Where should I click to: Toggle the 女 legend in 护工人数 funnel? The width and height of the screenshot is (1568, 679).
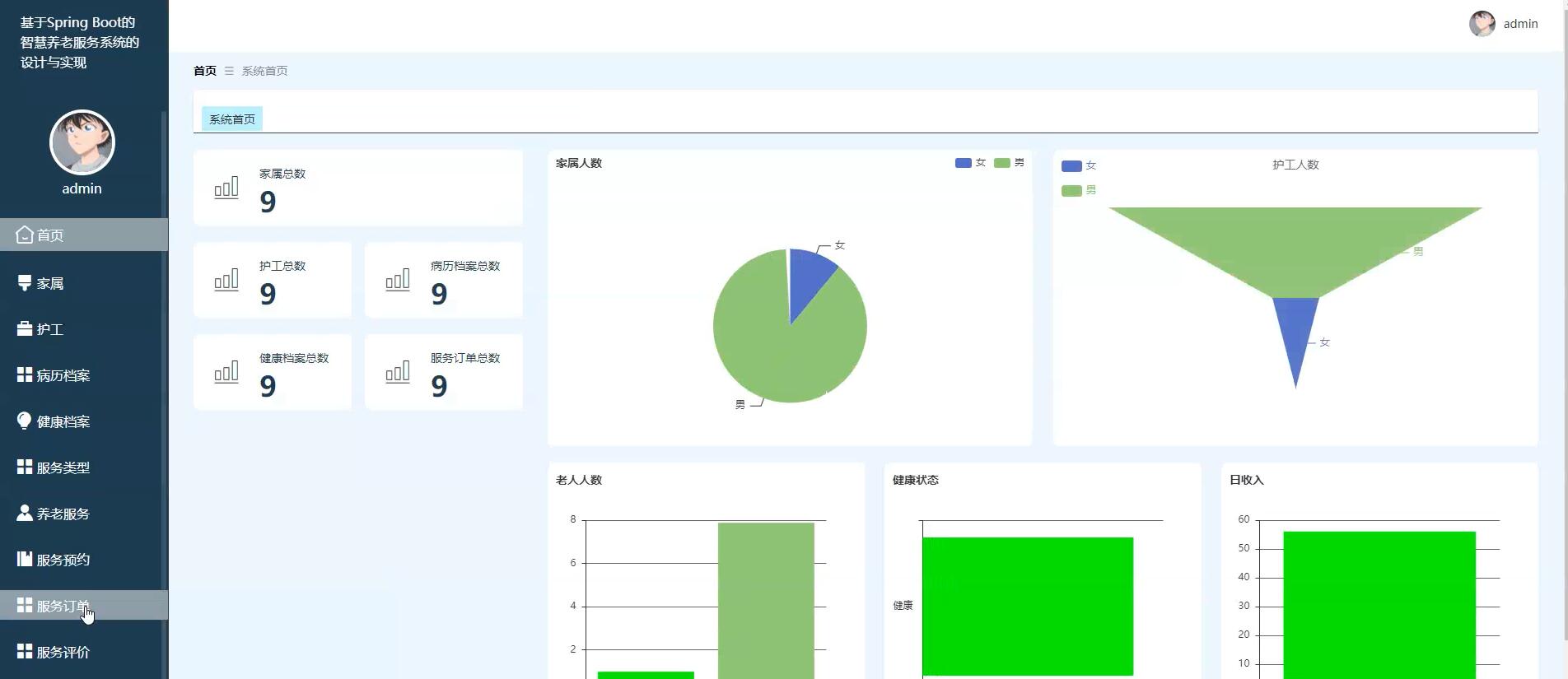click(x=1079, y=165)
